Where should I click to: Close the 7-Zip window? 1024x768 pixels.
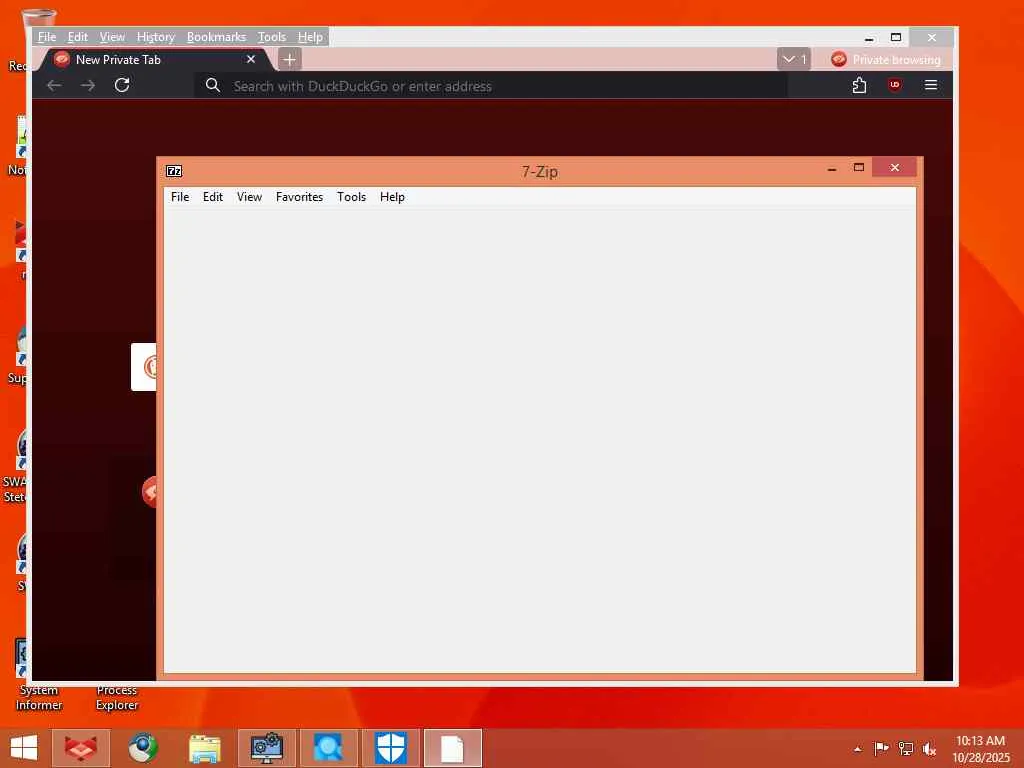point(894,168)
